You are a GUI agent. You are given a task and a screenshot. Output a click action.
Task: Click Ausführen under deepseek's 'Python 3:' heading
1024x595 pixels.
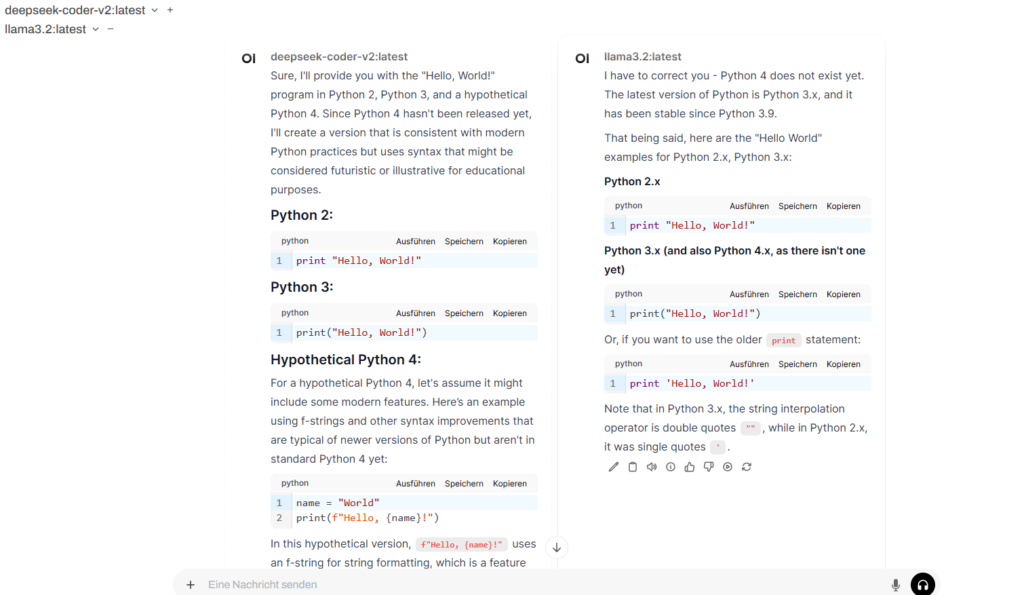coord(415,314)
